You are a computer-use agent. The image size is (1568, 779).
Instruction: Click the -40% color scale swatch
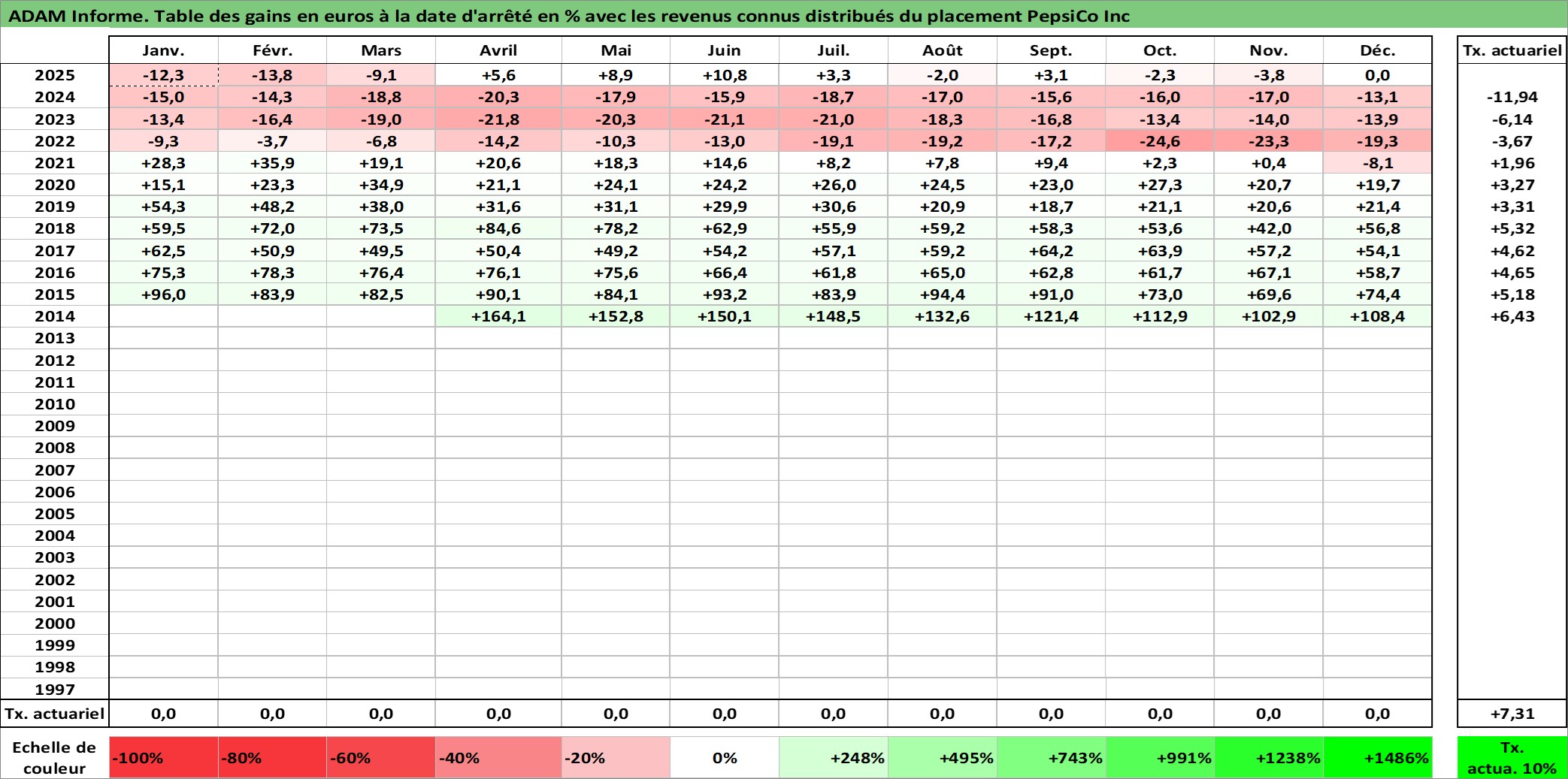coord(498,757)
